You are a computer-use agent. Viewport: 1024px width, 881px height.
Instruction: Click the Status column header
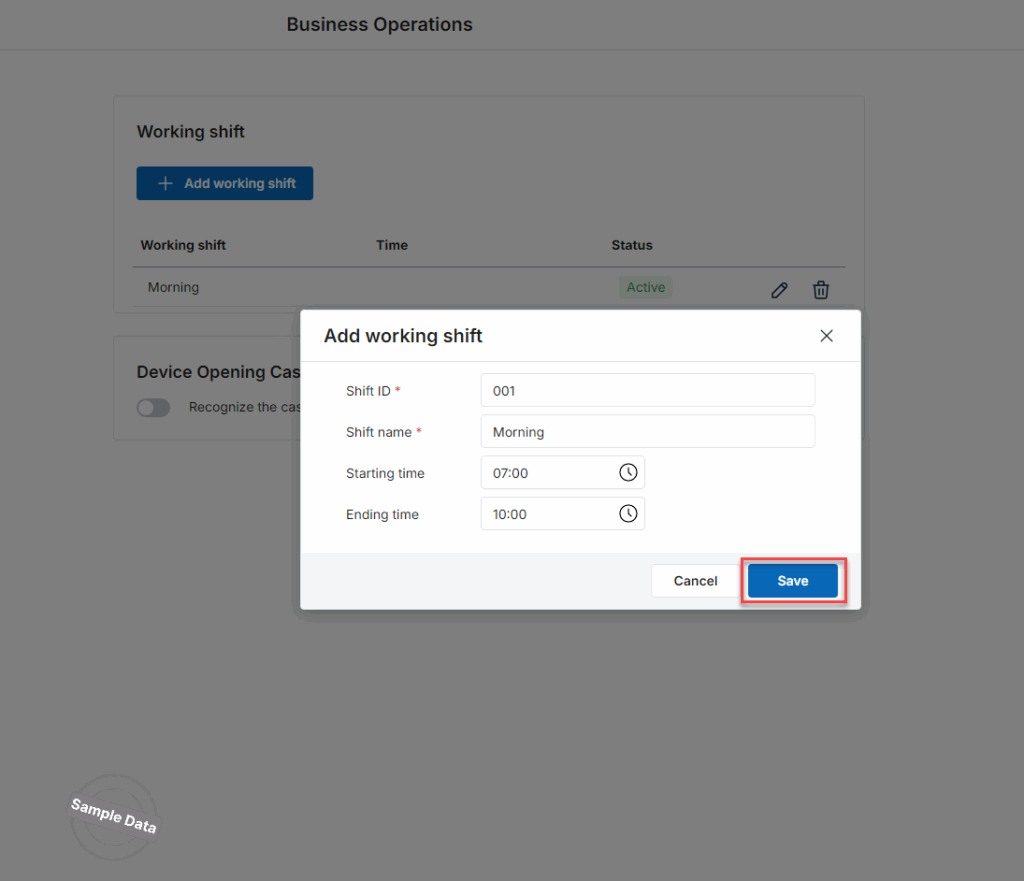pyautogui.click(x=632, y=245)
